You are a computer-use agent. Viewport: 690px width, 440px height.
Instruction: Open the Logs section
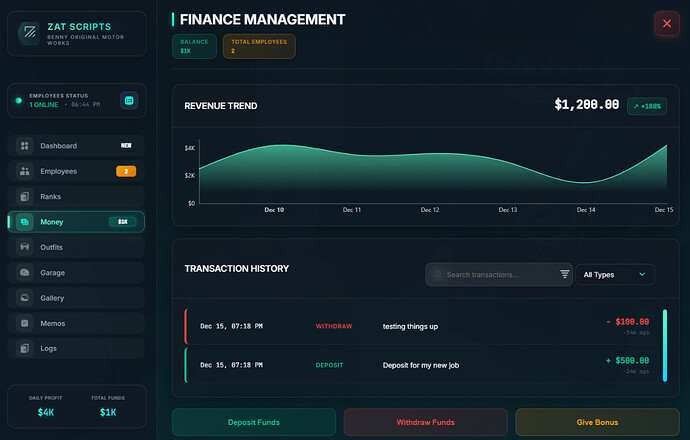[76, 348]
